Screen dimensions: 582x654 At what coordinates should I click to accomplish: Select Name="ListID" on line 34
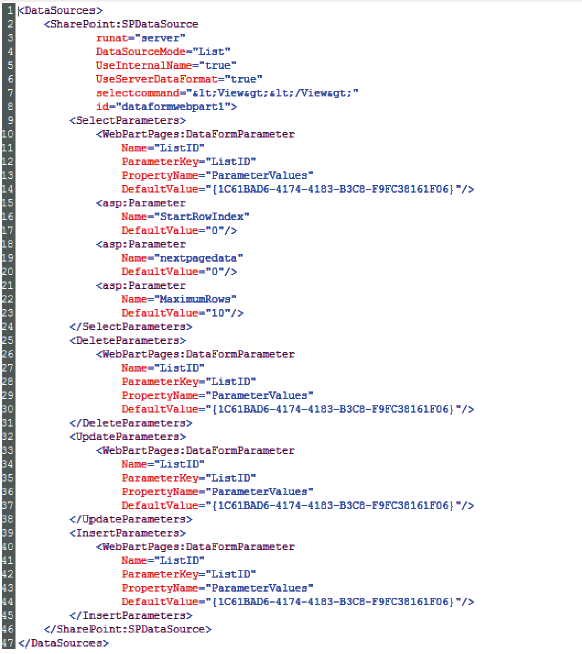163,464
